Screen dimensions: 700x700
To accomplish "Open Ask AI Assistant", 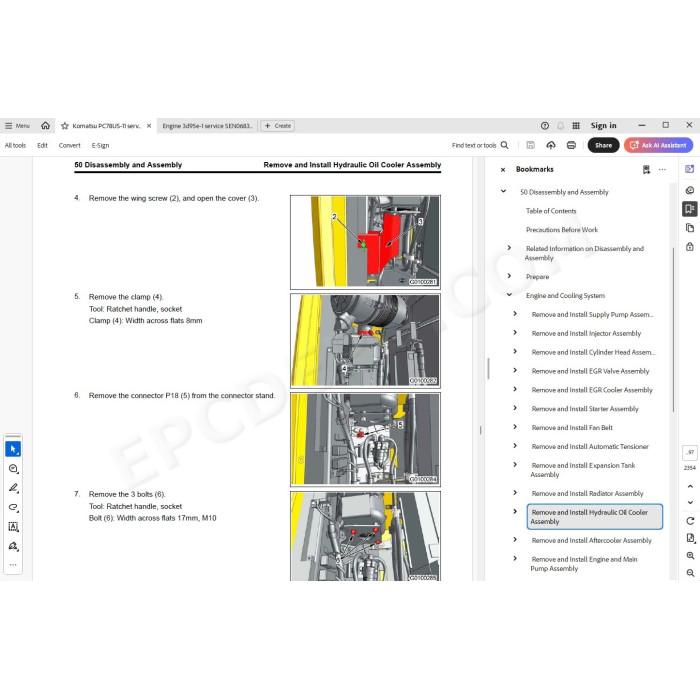I will 658,145.
